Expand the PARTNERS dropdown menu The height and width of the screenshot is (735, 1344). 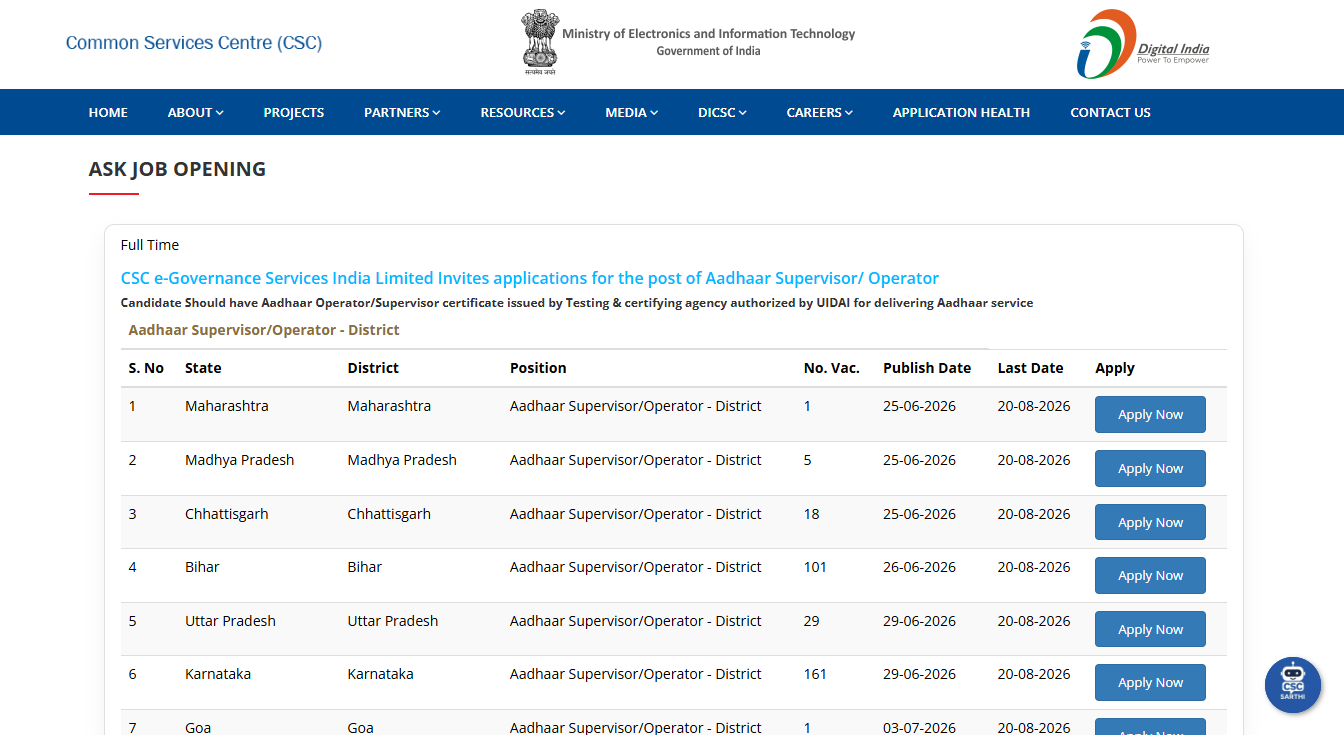pos(402,113)
